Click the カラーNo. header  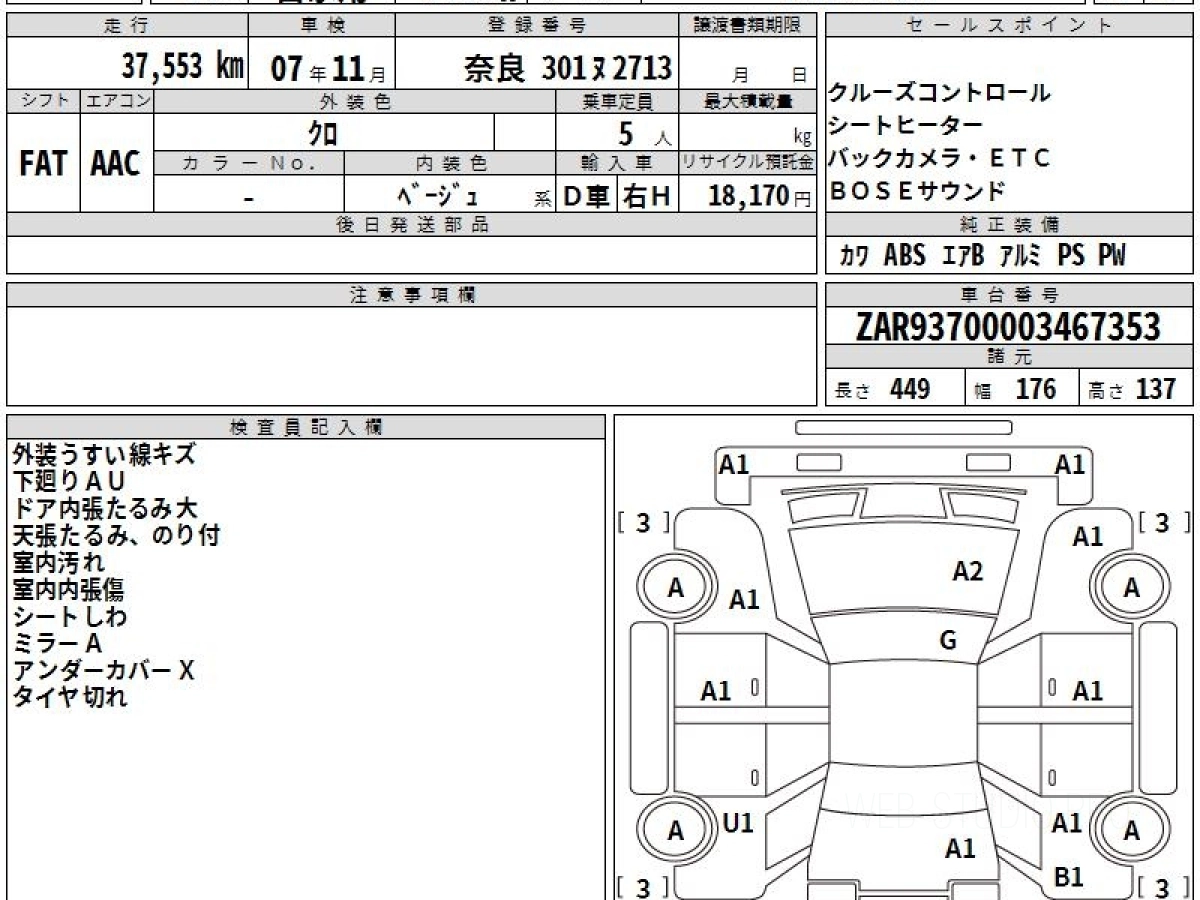click(x=250, y=163)
